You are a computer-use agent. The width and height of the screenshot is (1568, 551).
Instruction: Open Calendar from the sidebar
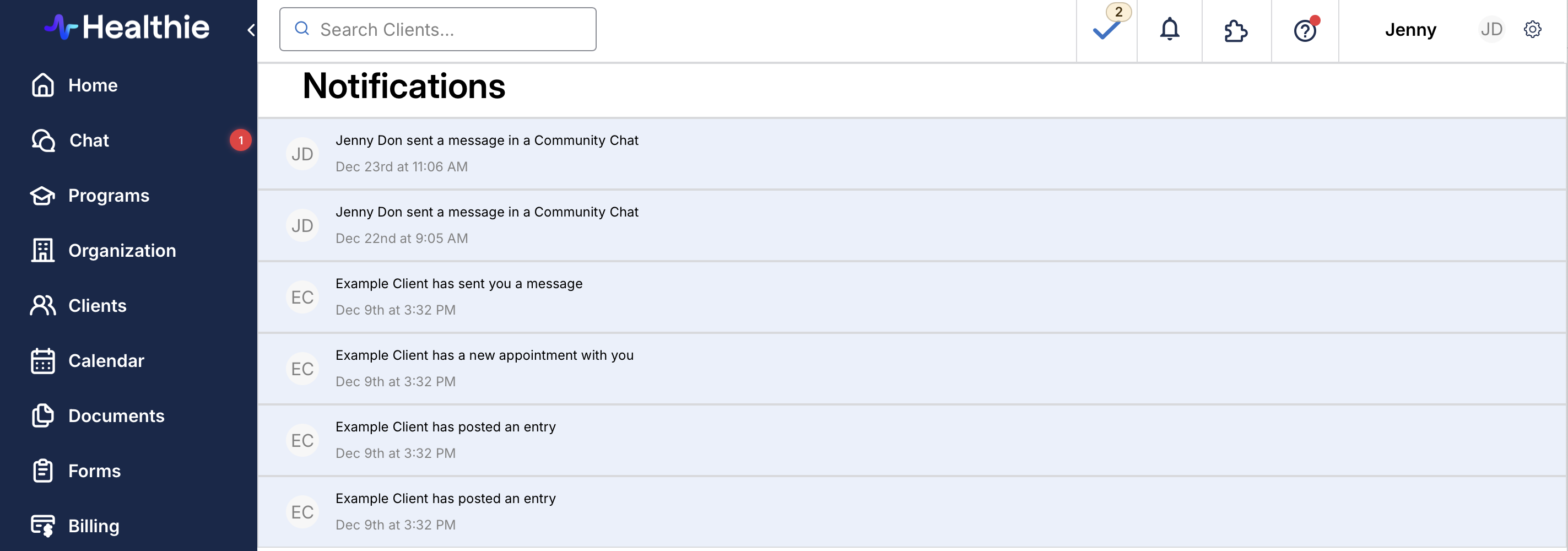[106, 361]
